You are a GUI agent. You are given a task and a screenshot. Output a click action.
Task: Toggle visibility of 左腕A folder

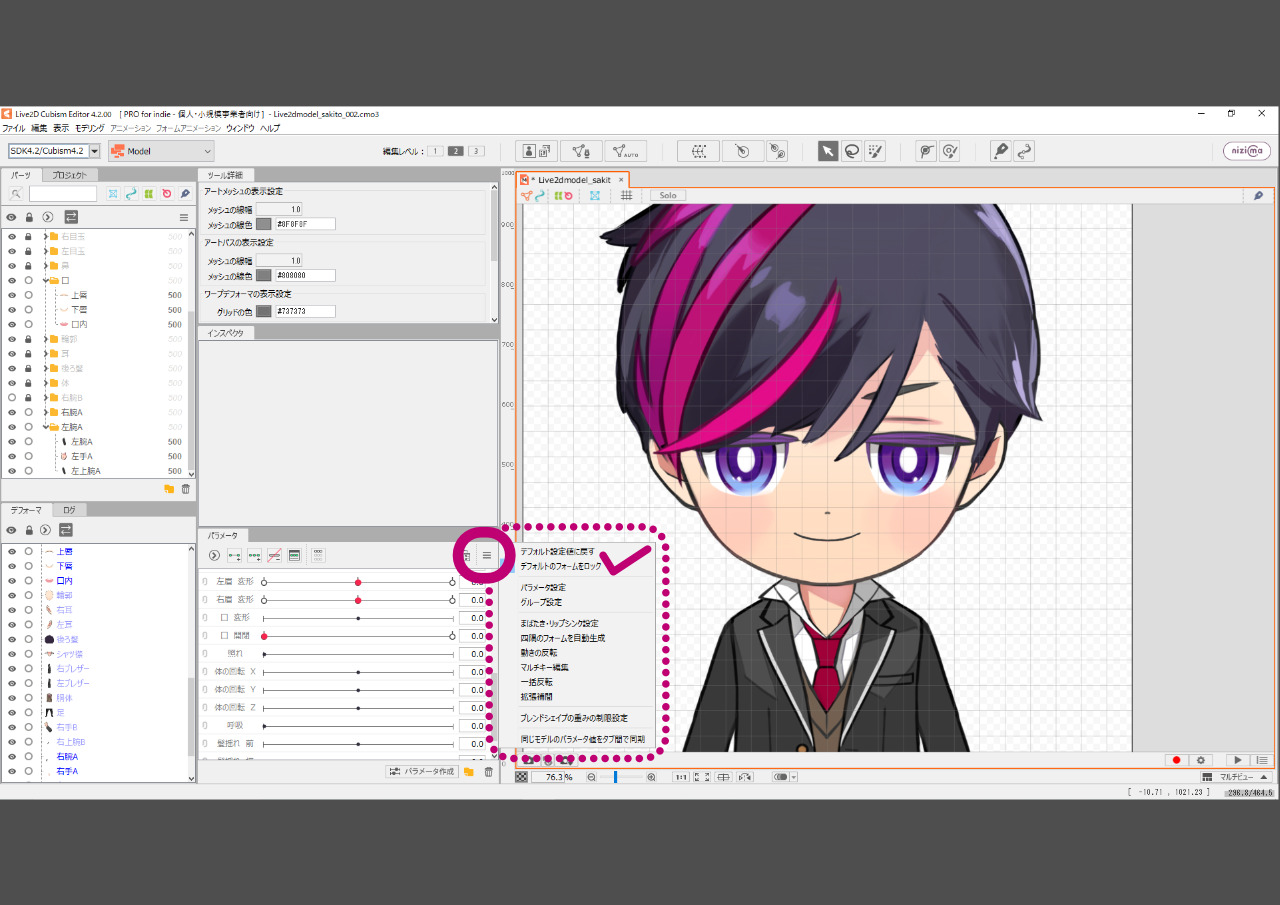coord(12,427)
